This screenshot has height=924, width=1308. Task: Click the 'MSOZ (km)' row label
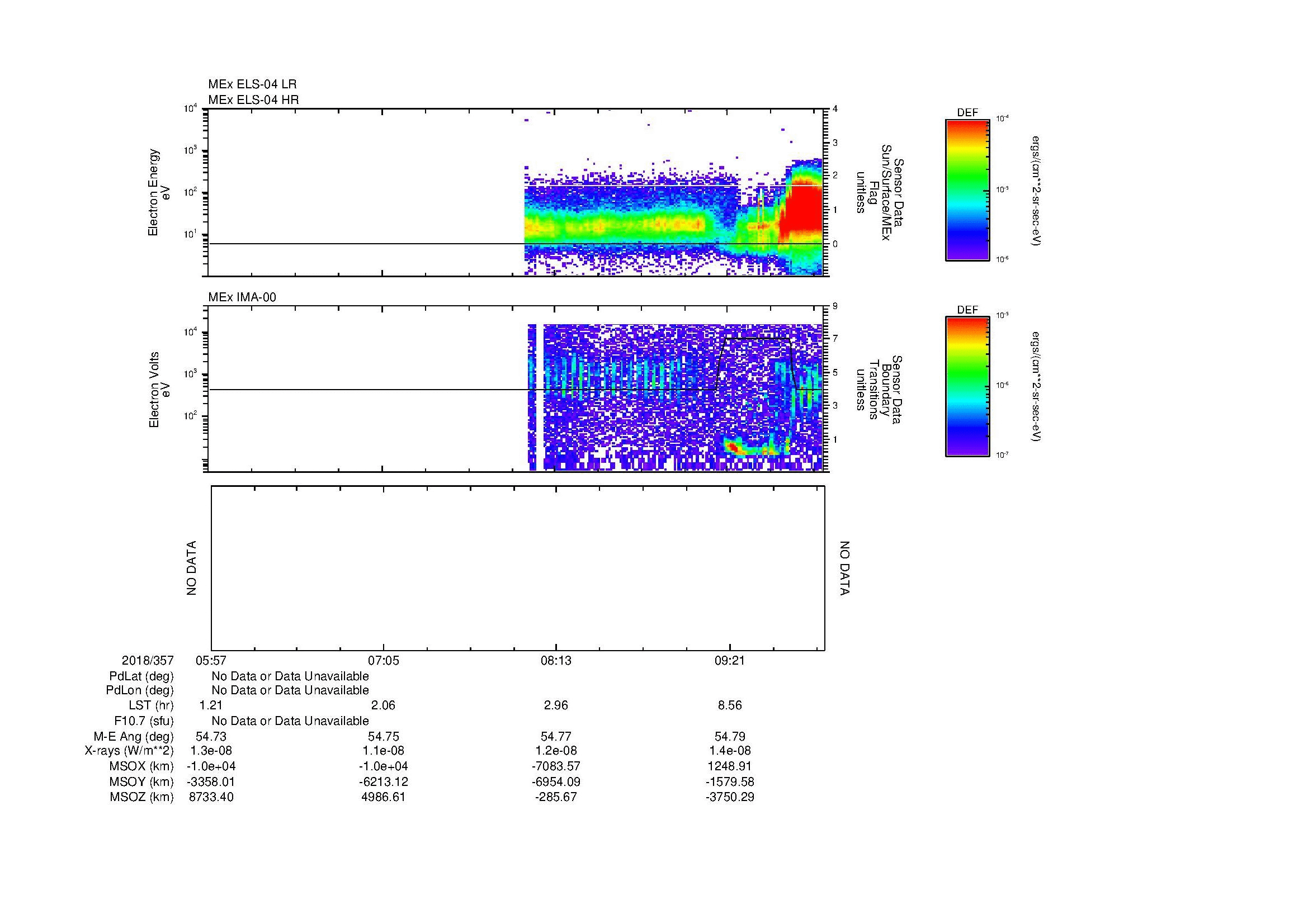pos(142,797)
